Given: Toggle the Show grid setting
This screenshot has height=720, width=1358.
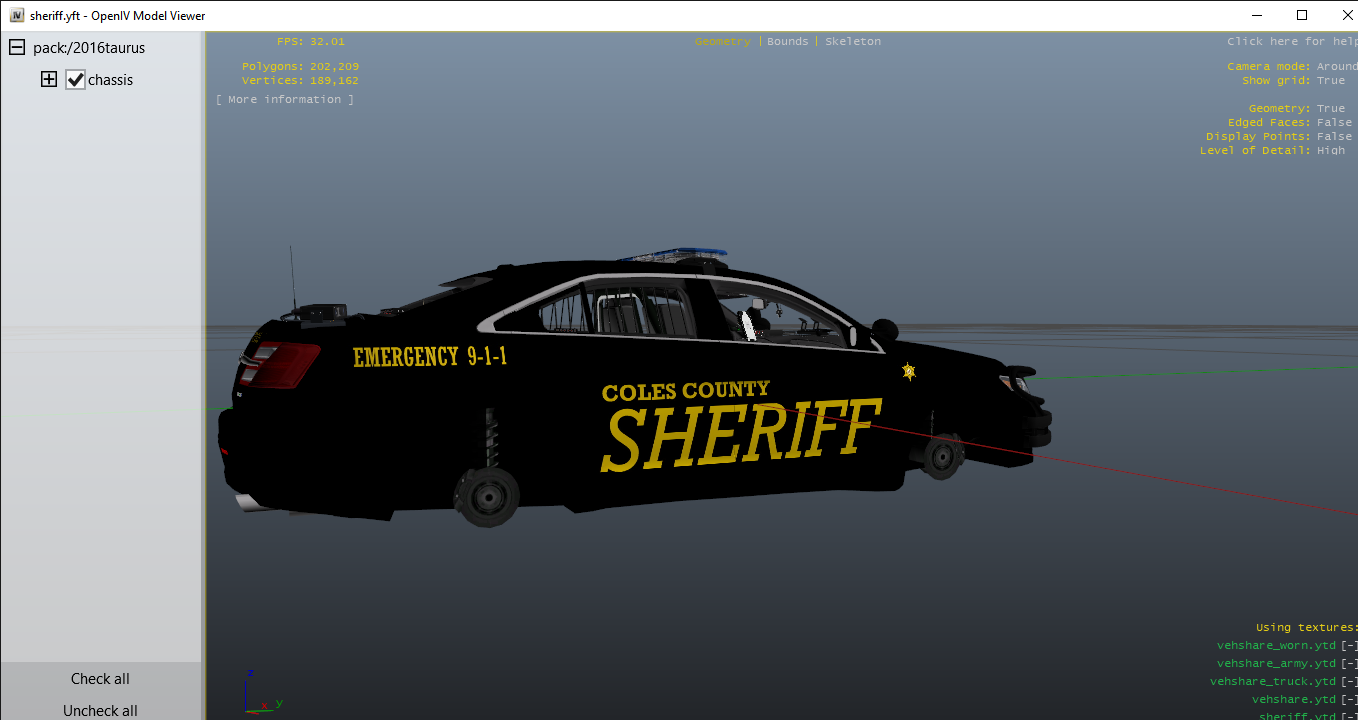Looking at the screenshot, I should click(1331, 81).
